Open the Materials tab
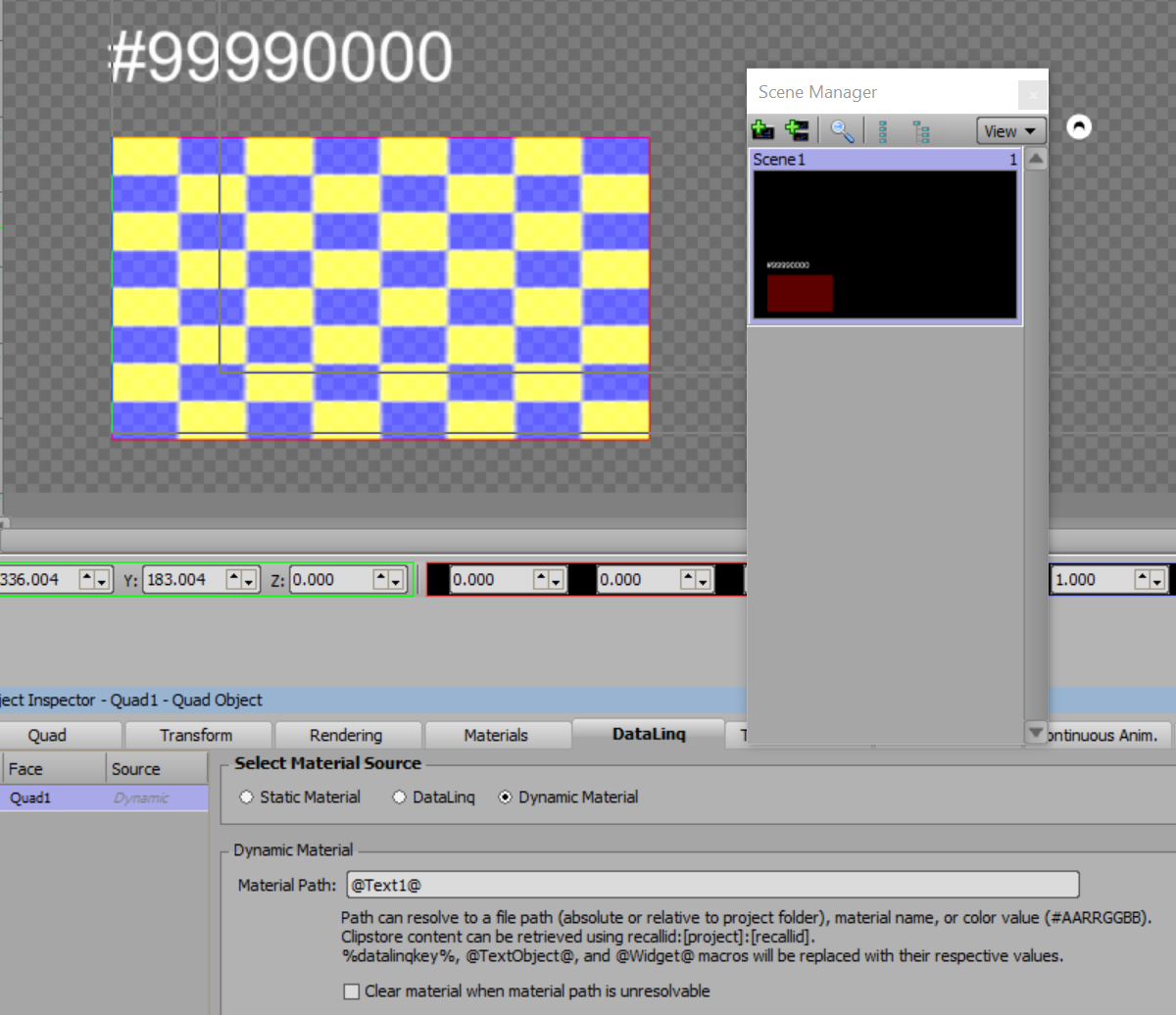 pyautogui.click(x=496, y=735)
